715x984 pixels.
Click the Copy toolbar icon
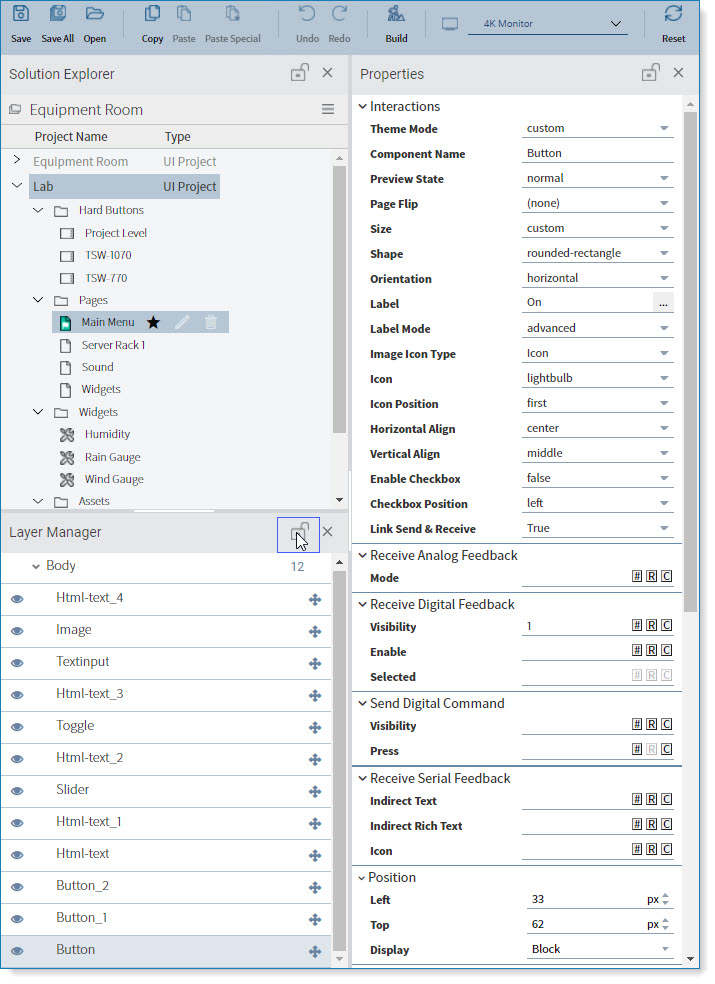click(x=152, y=13)
